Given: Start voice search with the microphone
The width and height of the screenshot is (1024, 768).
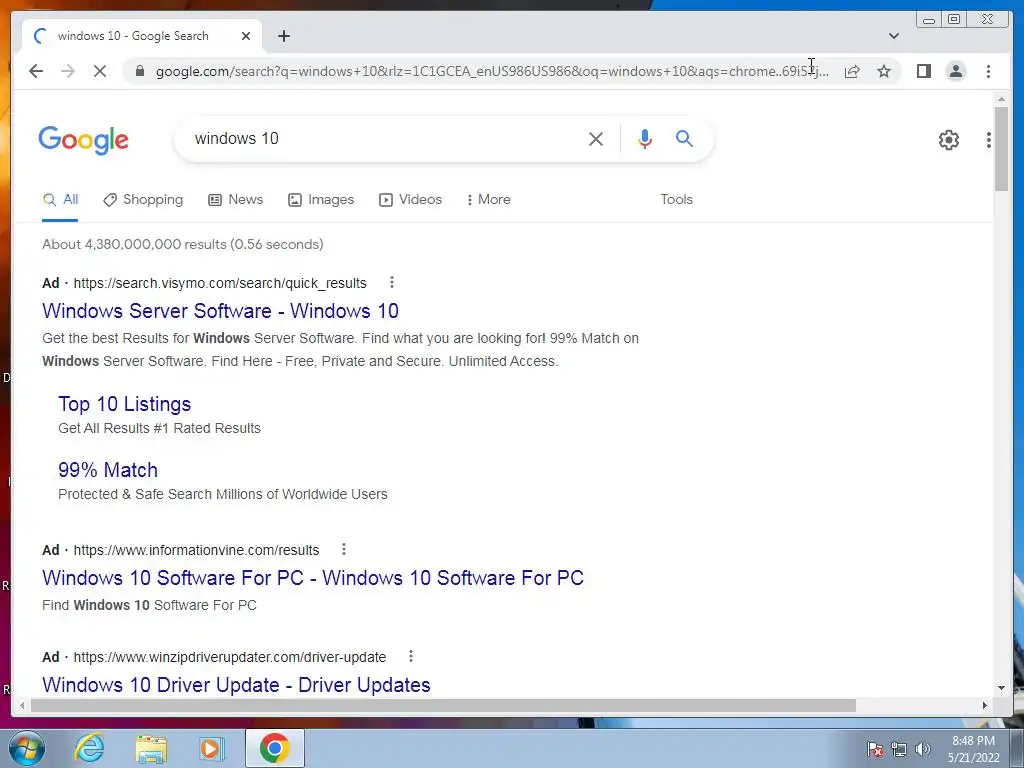Looking at the screenshot, I should point(645,138).
